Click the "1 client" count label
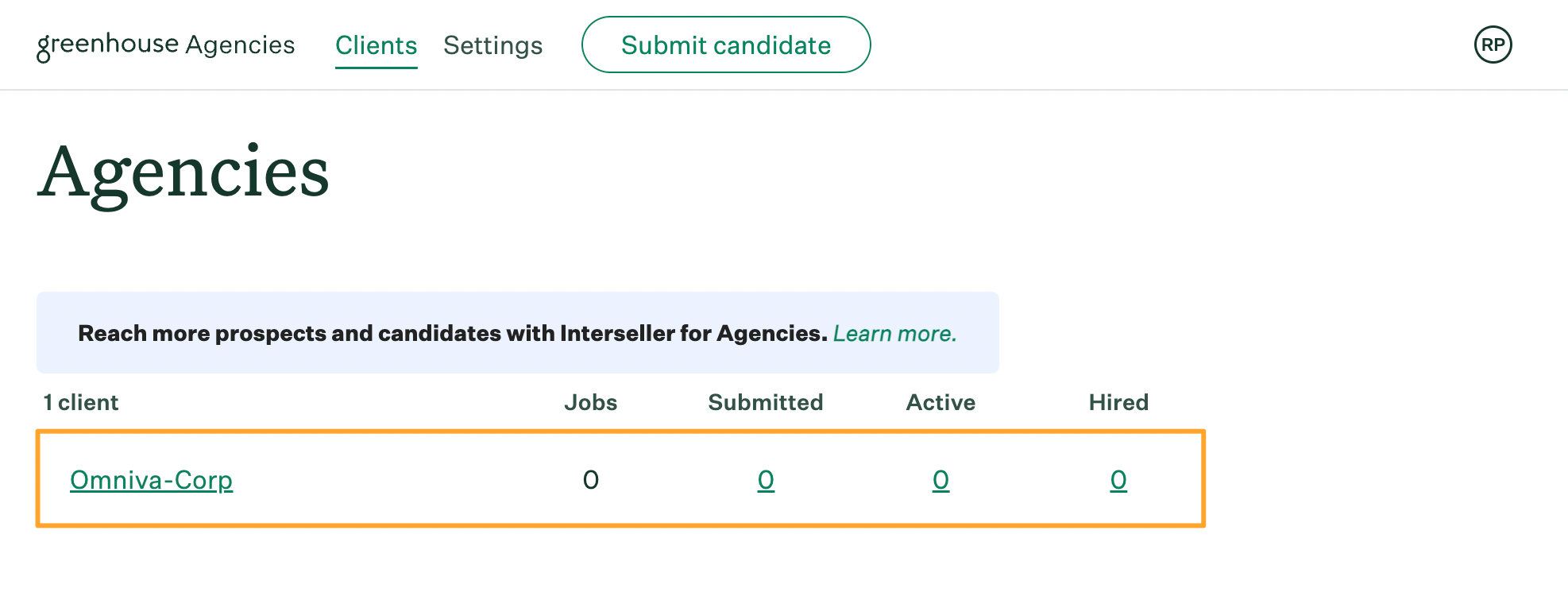1568x604 pixels. 80,402
